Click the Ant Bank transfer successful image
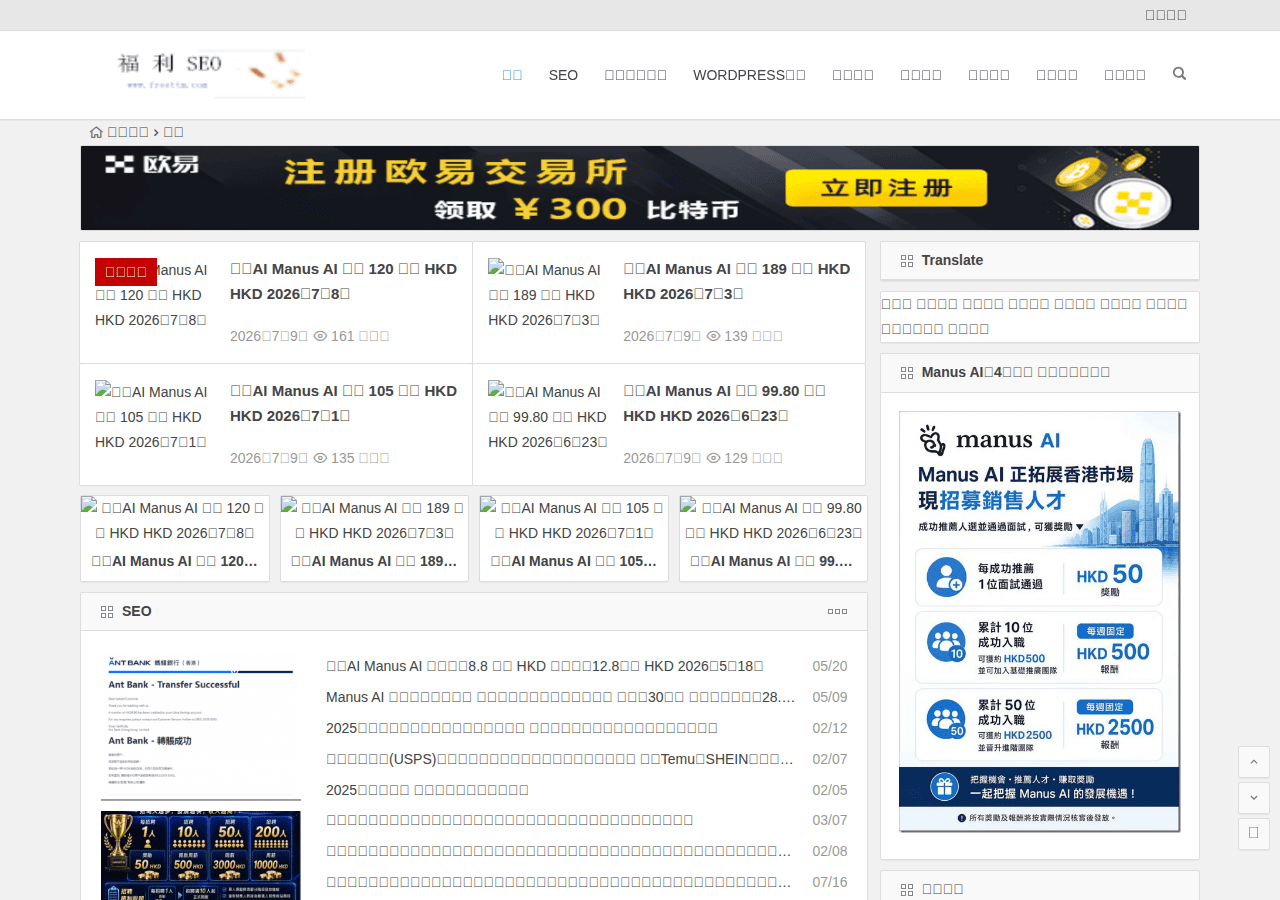 click(200, 726)
